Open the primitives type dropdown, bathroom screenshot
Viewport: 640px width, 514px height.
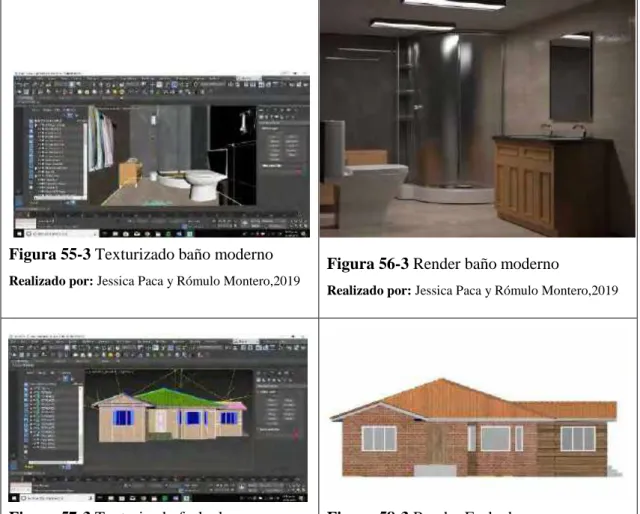click(283, 123)
